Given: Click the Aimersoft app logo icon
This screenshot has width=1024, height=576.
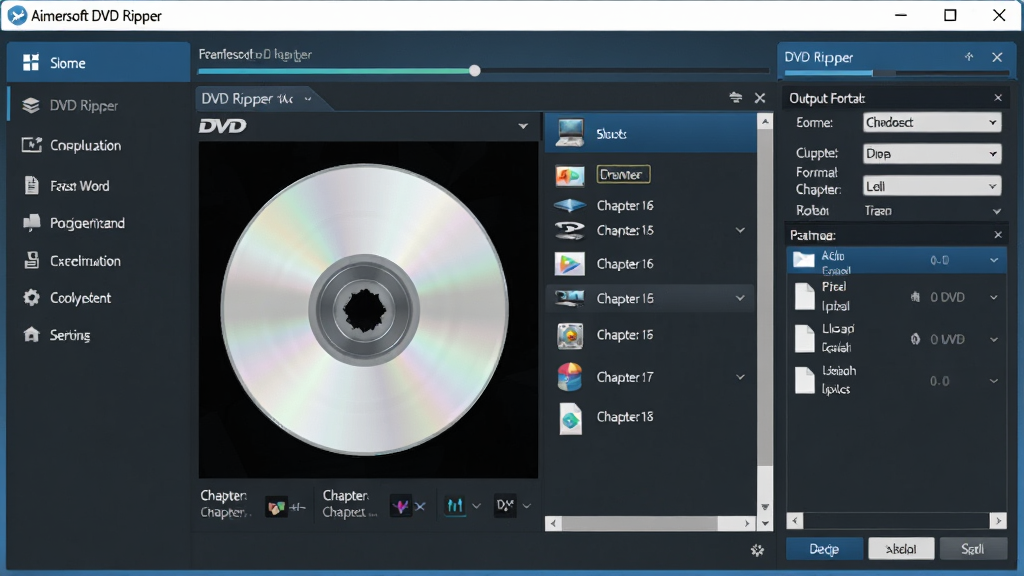Looking at the screenshot, I should pyautogui.click(x=17, y=15).
